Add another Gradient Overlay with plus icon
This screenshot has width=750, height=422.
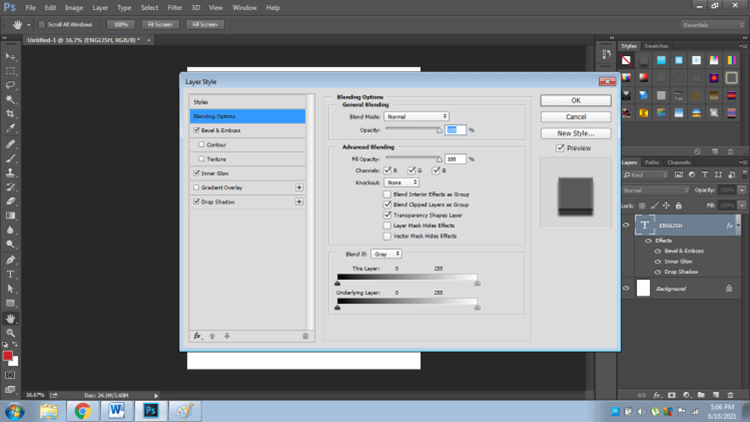(x=299, y=187)
